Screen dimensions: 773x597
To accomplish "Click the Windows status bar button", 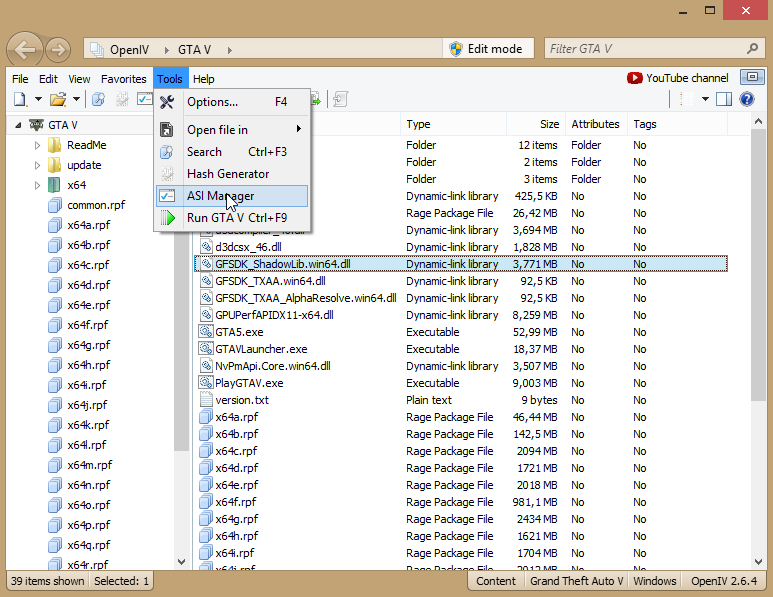I will click(655, 581).
